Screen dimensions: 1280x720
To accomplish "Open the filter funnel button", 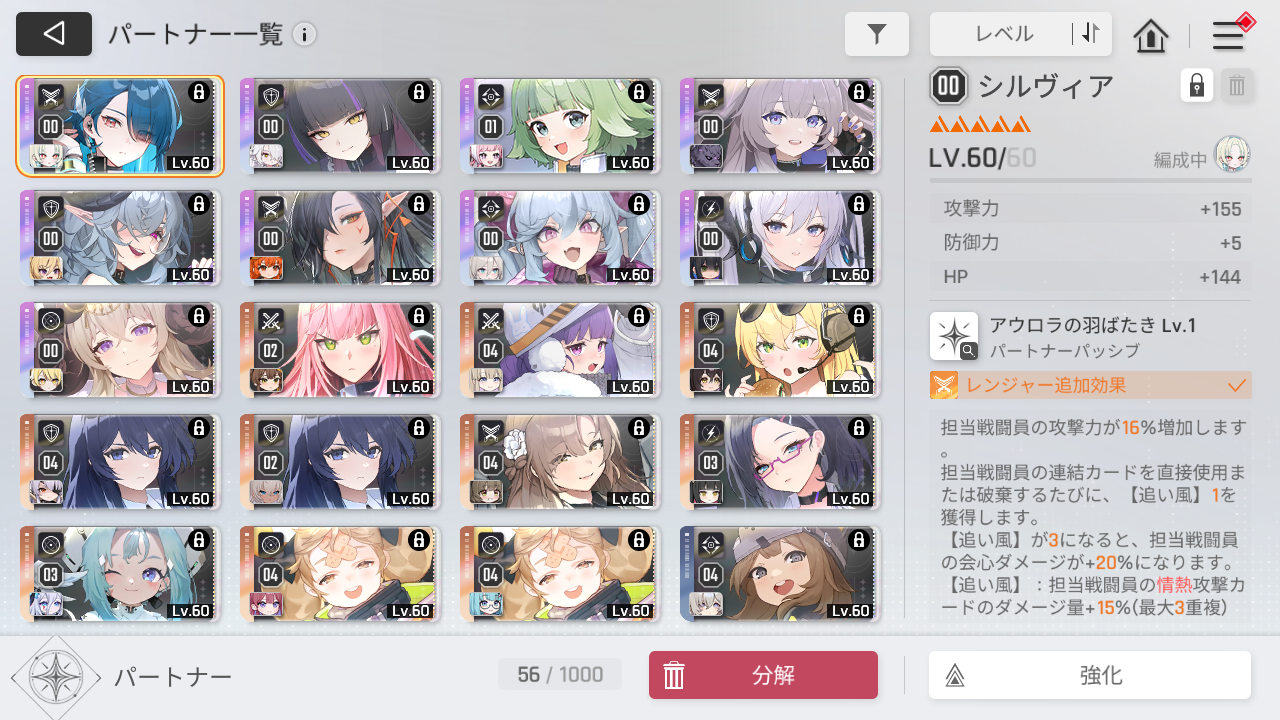I will [x=877, y=34].
